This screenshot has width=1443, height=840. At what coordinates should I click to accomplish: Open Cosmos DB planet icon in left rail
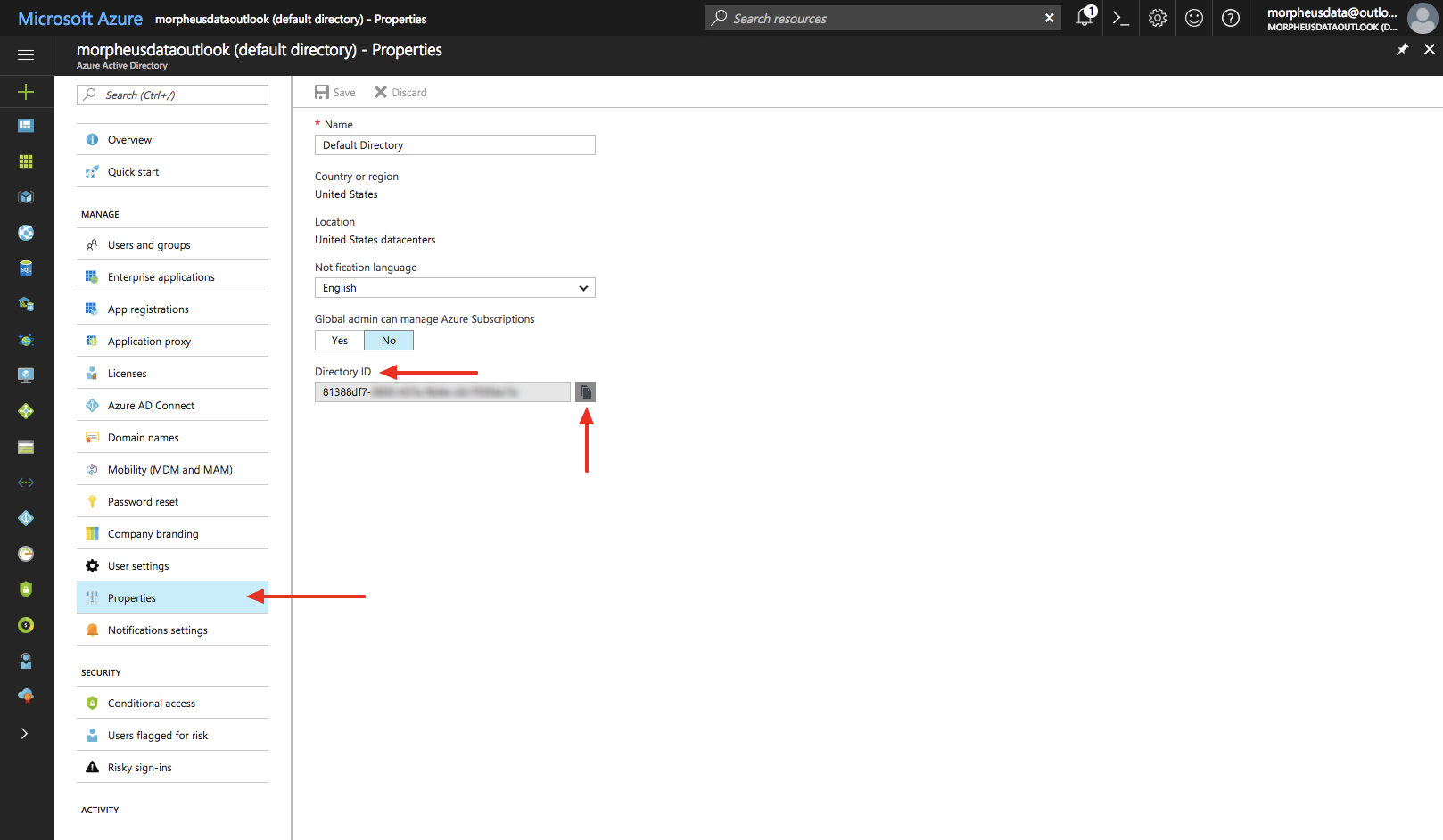click(26, 340)
